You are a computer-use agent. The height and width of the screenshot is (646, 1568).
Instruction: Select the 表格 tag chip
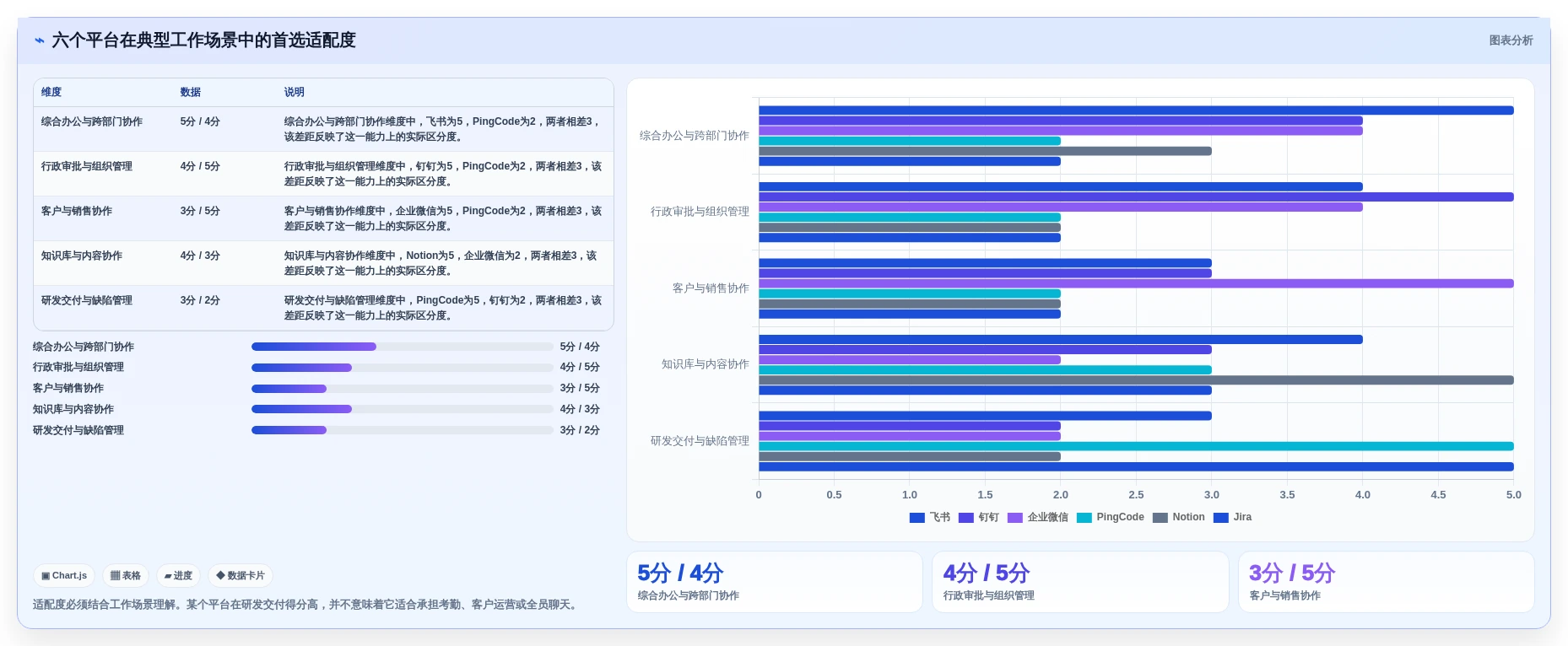tap(126, 575)
